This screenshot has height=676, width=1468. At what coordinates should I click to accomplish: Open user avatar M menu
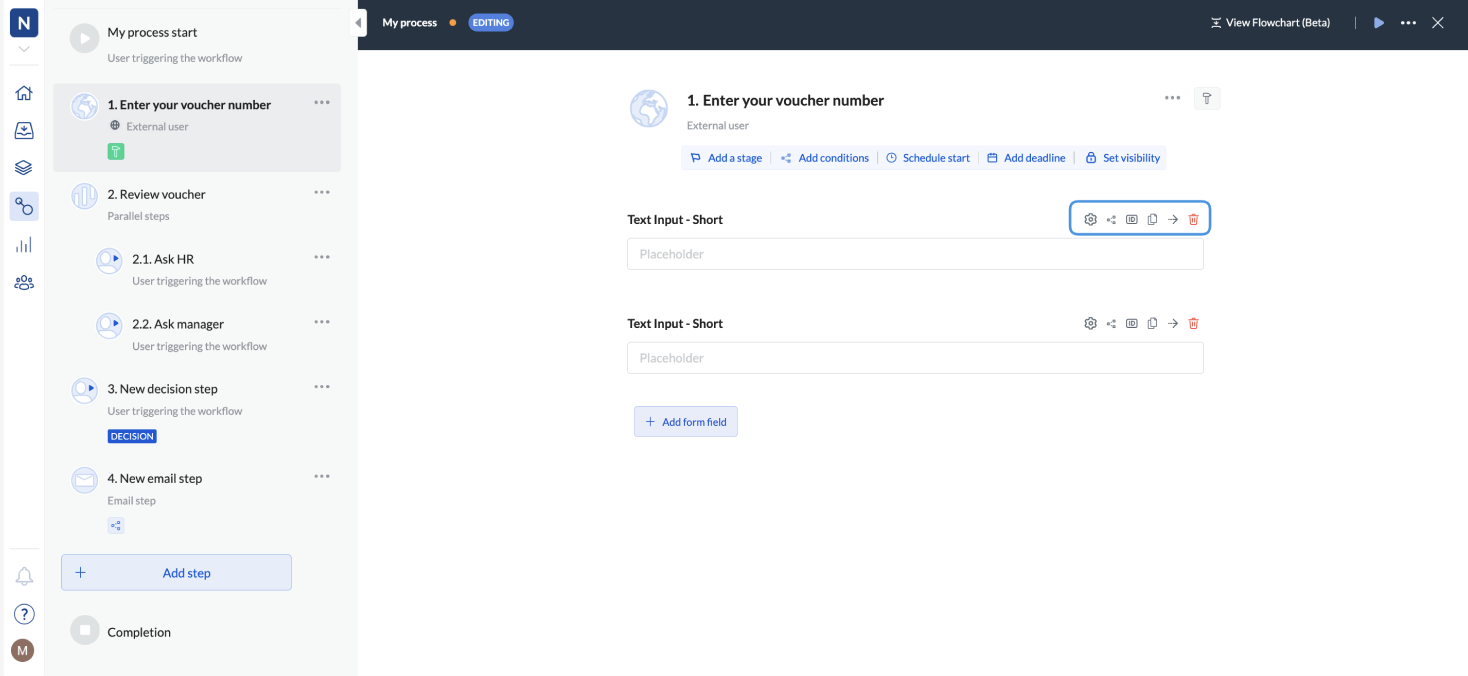[x=22, y=651]
